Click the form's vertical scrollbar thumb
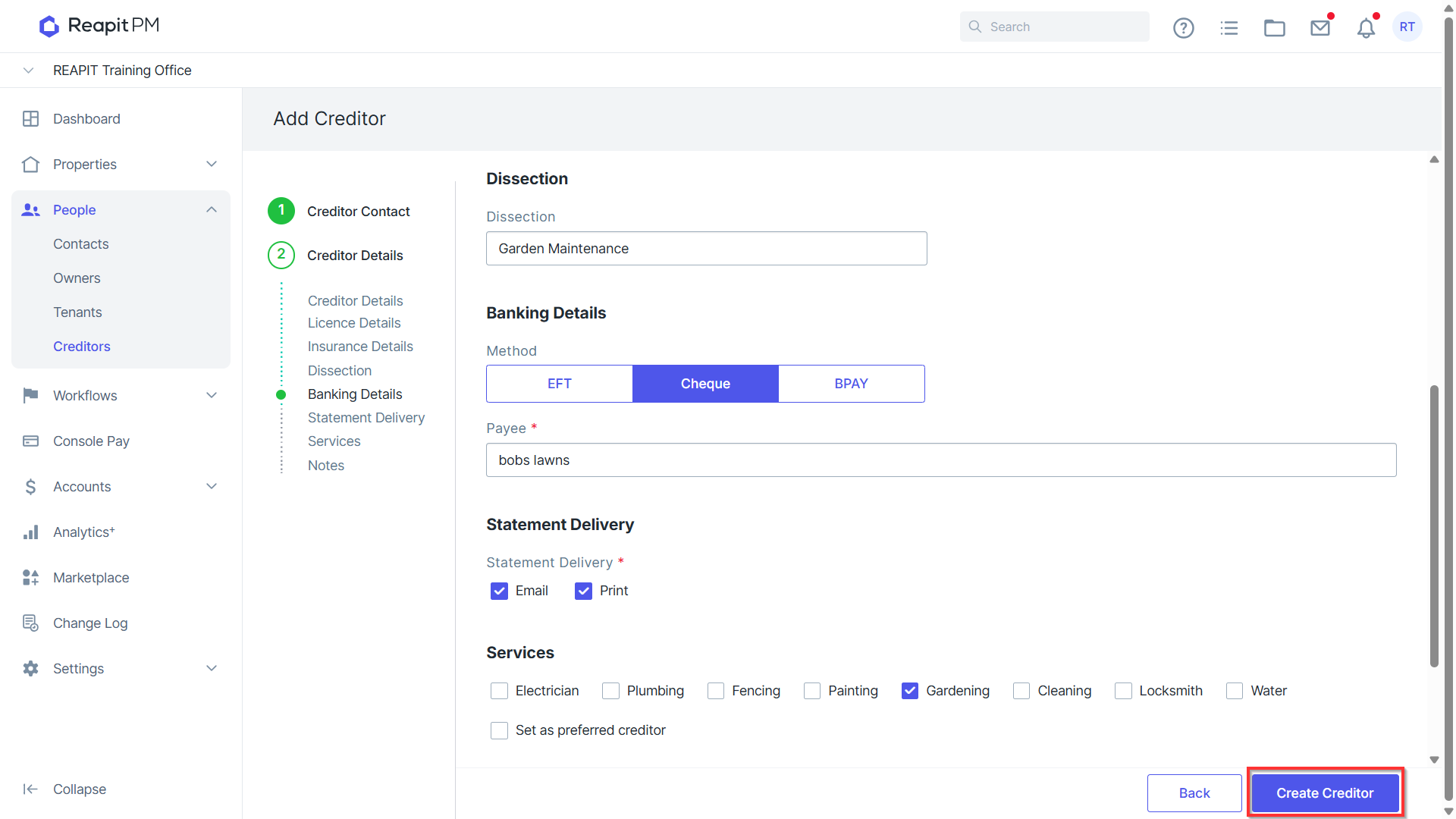The height and width of the screenshot is (819, 1456). tap(1434, 526)
